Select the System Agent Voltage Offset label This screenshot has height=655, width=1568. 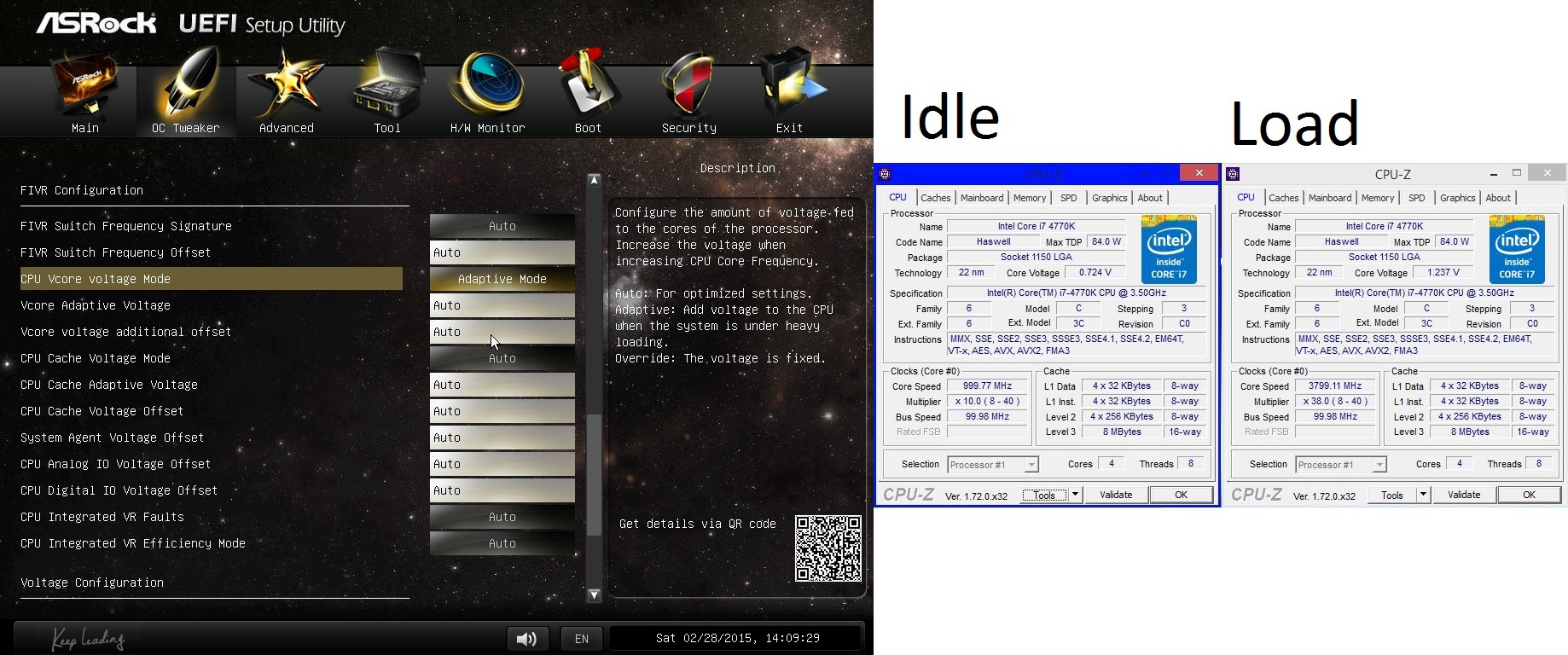(113, 438)
